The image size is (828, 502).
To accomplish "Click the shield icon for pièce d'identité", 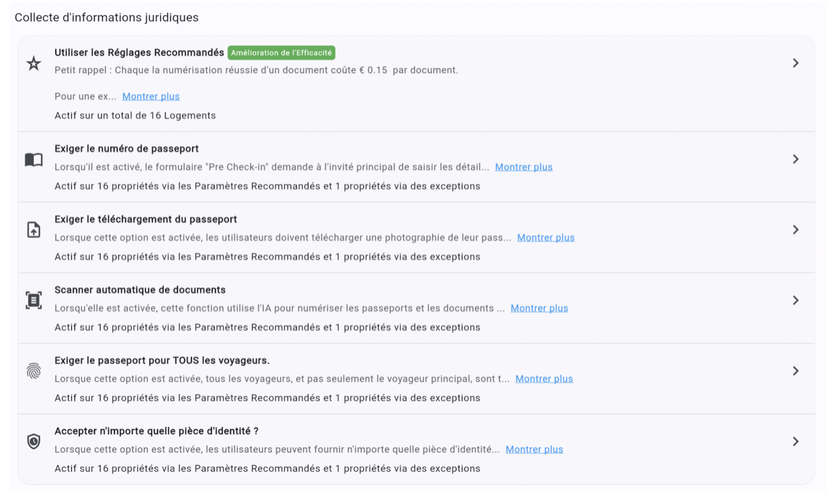I will 34,442.
